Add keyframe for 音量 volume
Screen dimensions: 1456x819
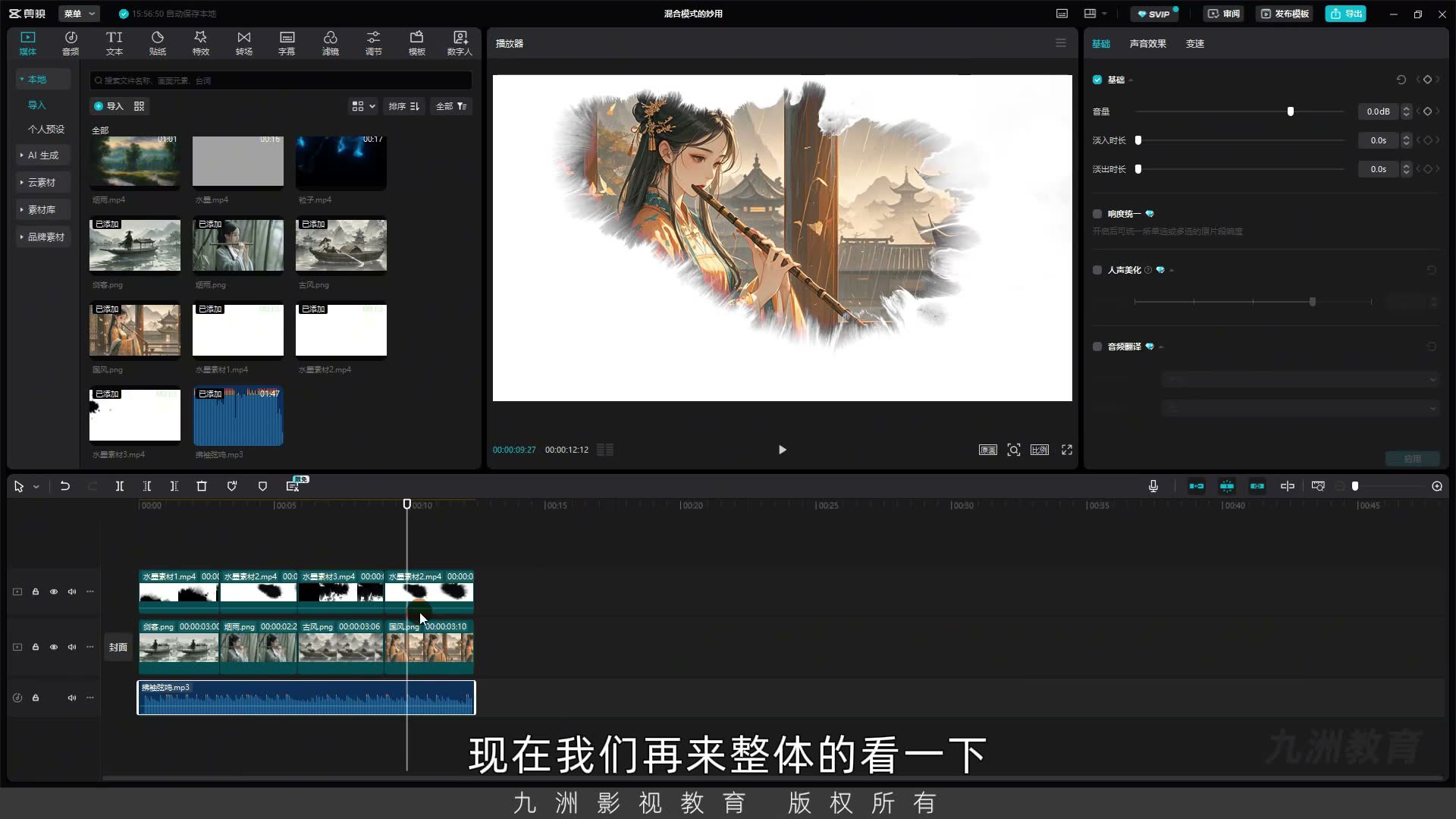click(1427, 111)
